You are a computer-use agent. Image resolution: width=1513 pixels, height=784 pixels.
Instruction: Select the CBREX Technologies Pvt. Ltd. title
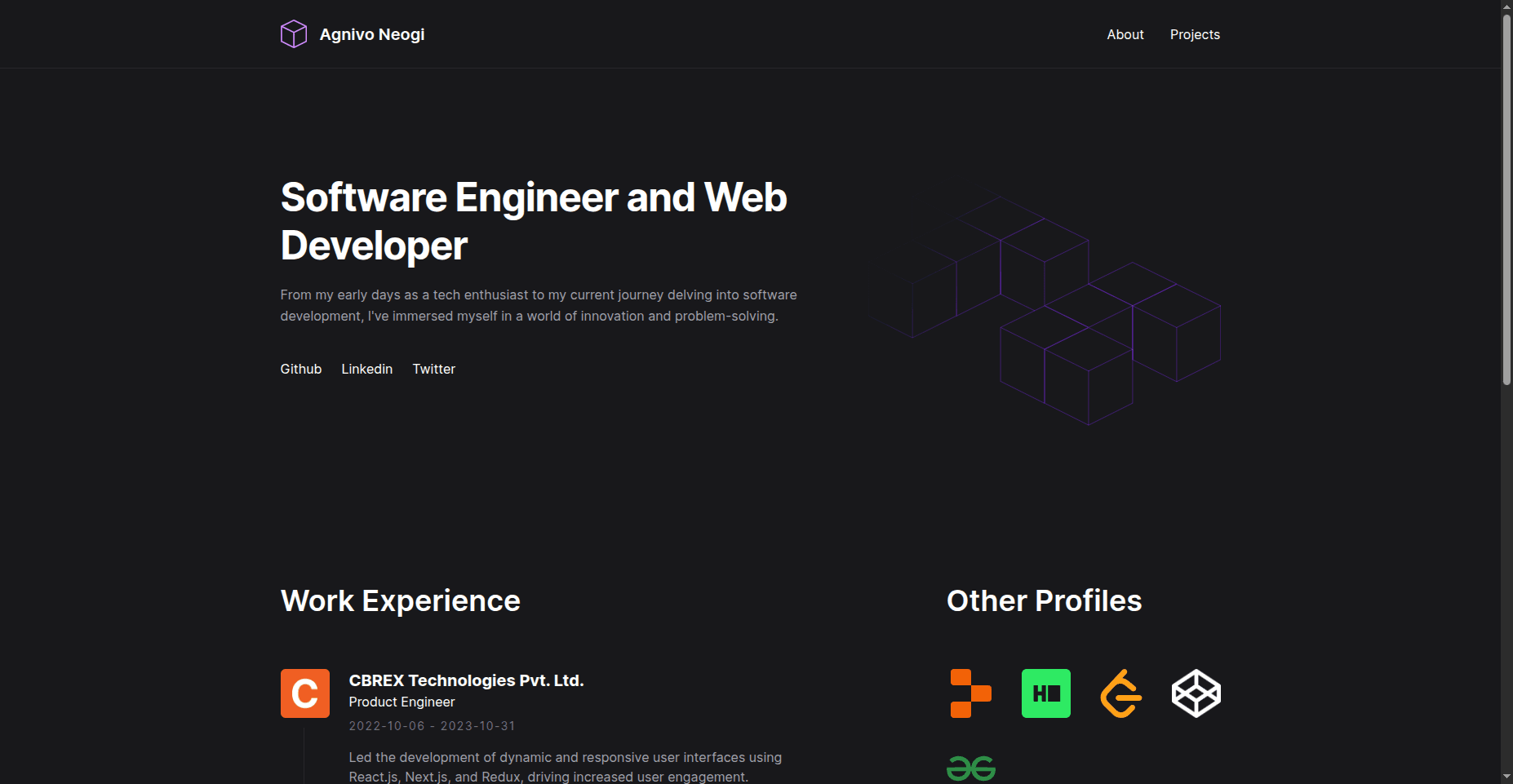tap(466, 680)
